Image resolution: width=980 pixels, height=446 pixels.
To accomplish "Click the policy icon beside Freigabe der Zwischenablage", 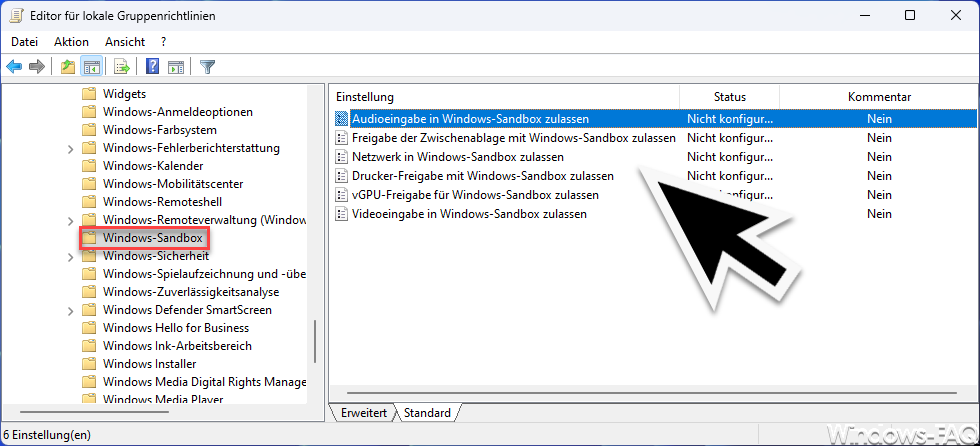I will pos(341,137).
